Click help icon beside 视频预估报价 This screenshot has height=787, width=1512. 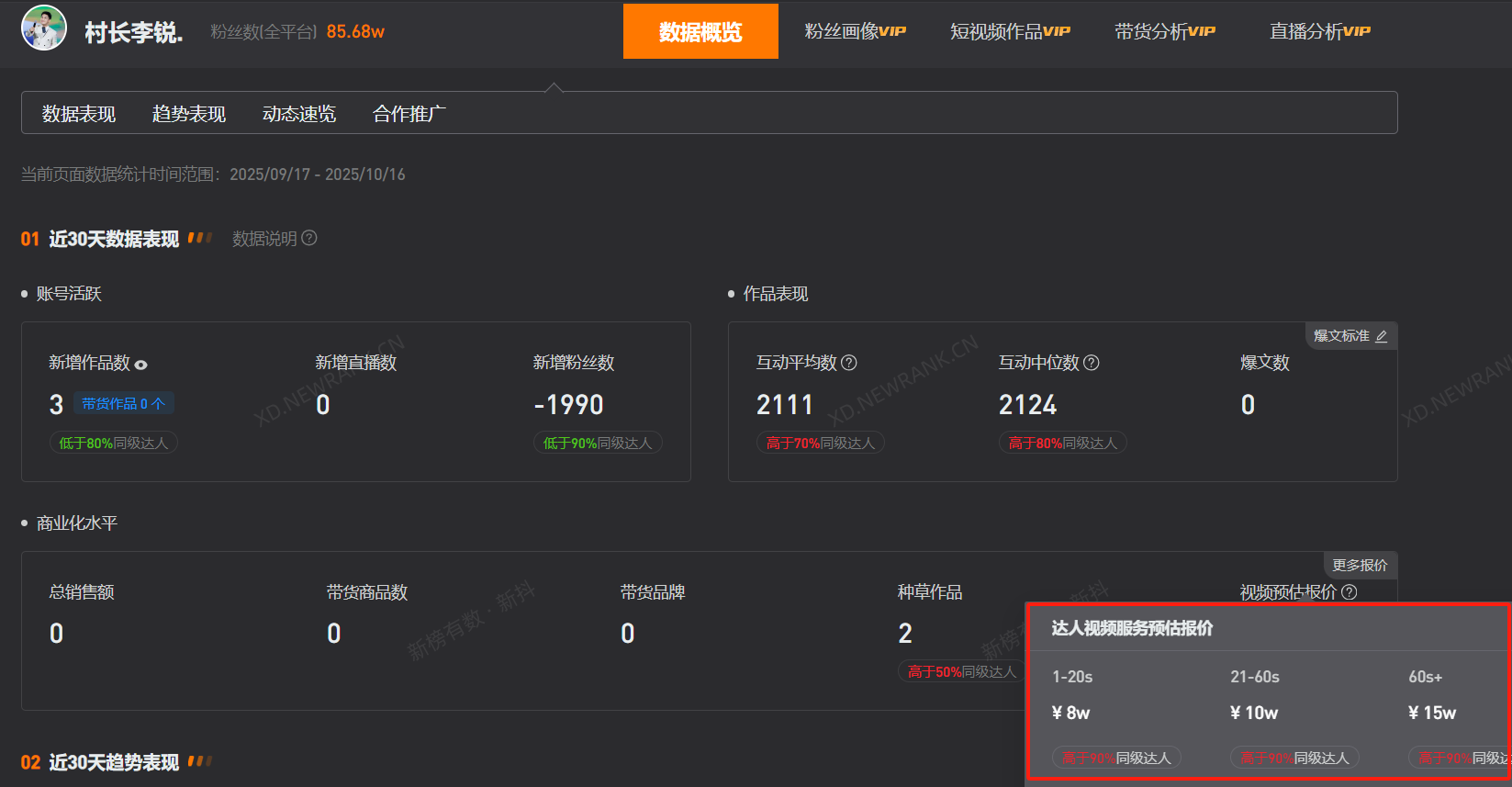click(1350, 592)
